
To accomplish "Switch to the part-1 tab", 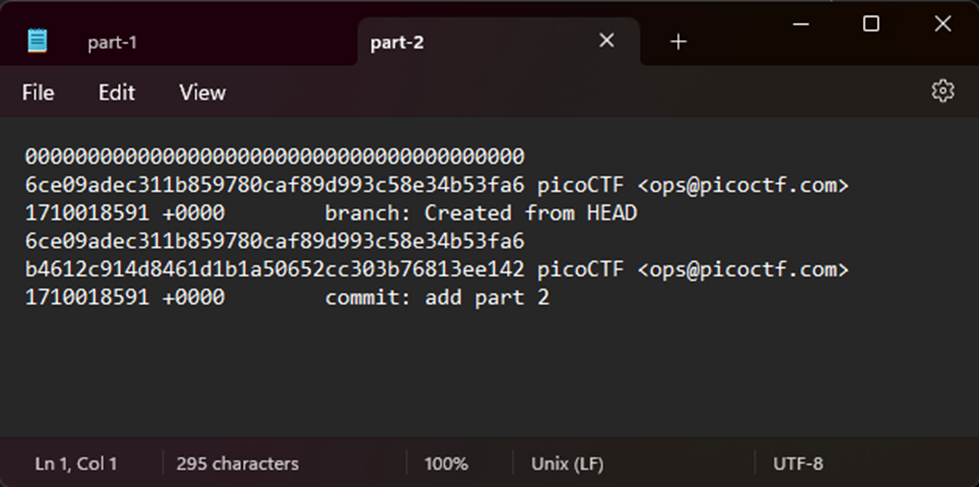I will tap(112, 42).
